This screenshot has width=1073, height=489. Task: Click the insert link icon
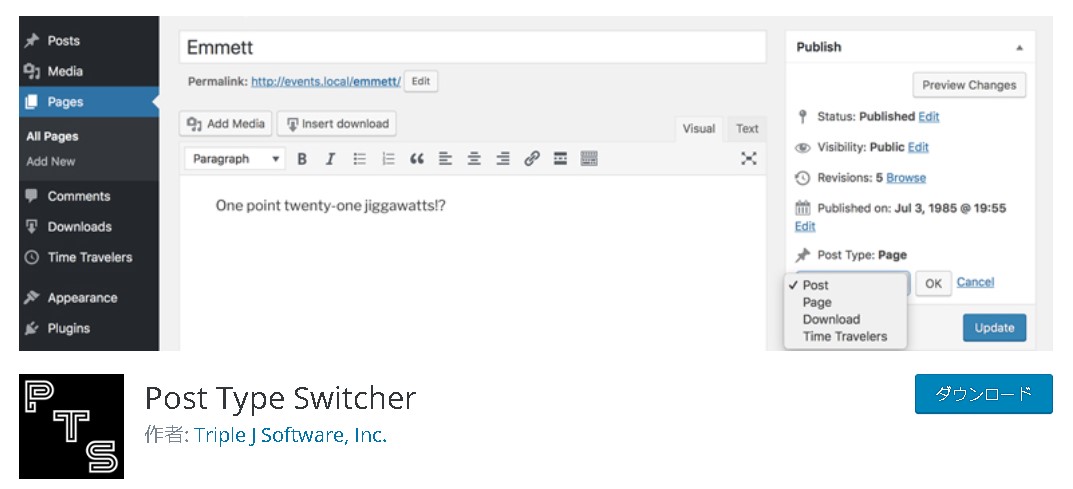click(x=532, y=159)
